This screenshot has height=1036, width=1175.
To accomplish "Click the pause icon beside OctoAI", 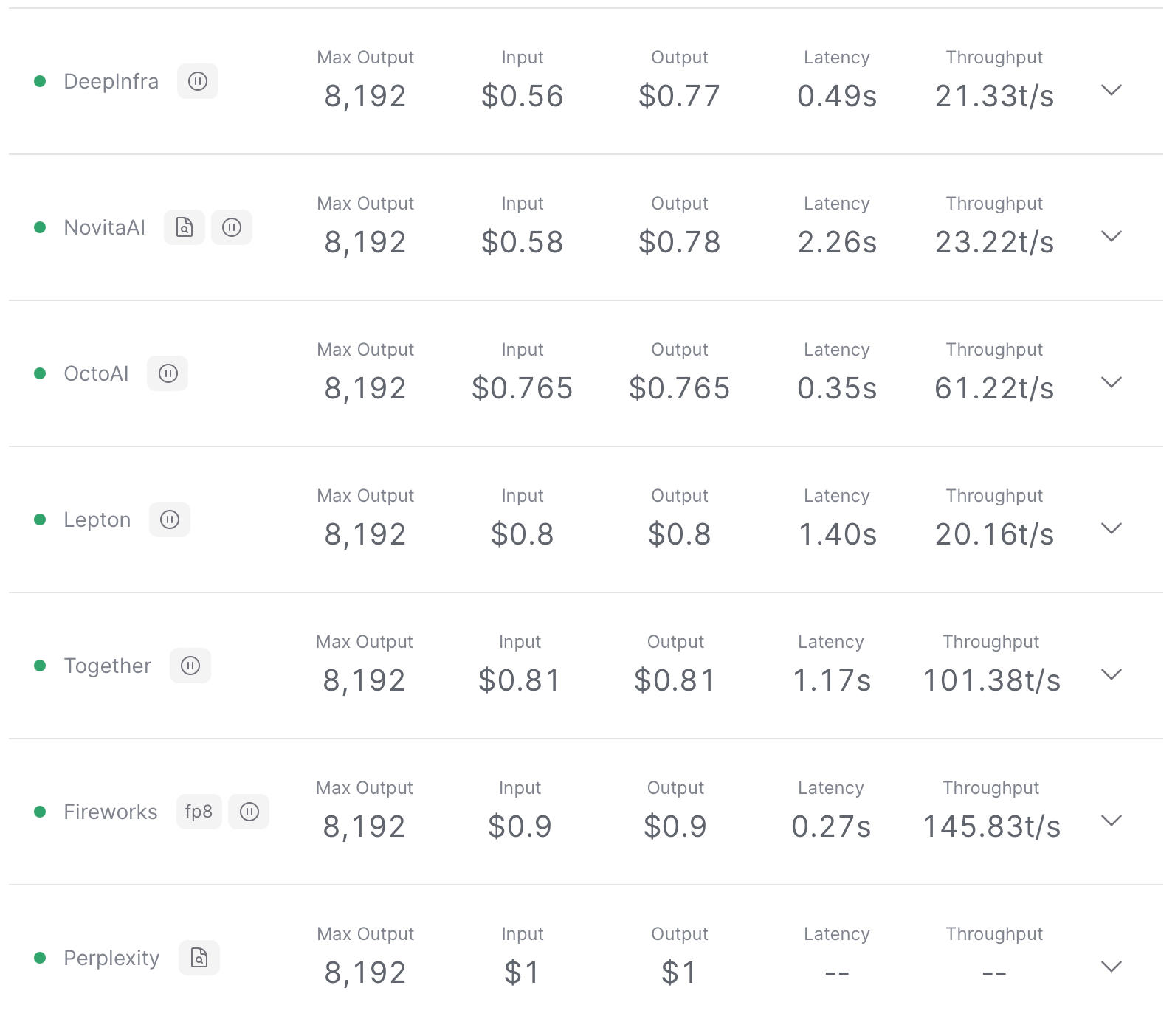I will [x=168, y=373].
